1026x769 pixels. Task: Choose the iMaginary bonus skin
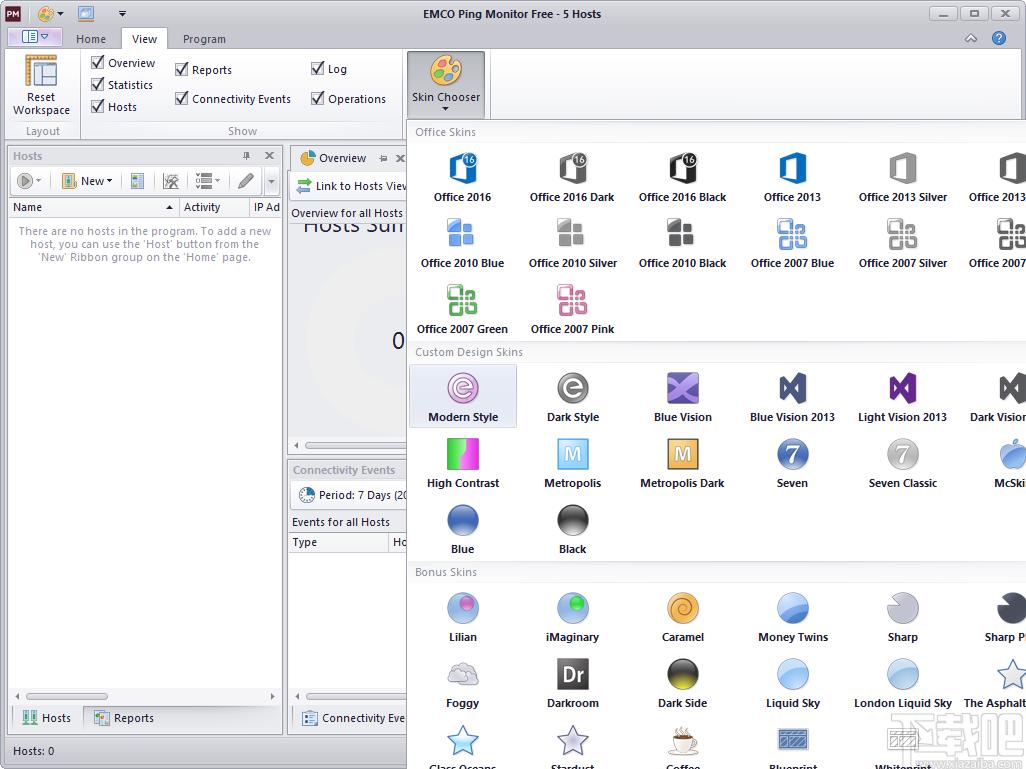(x=573, y=617)
